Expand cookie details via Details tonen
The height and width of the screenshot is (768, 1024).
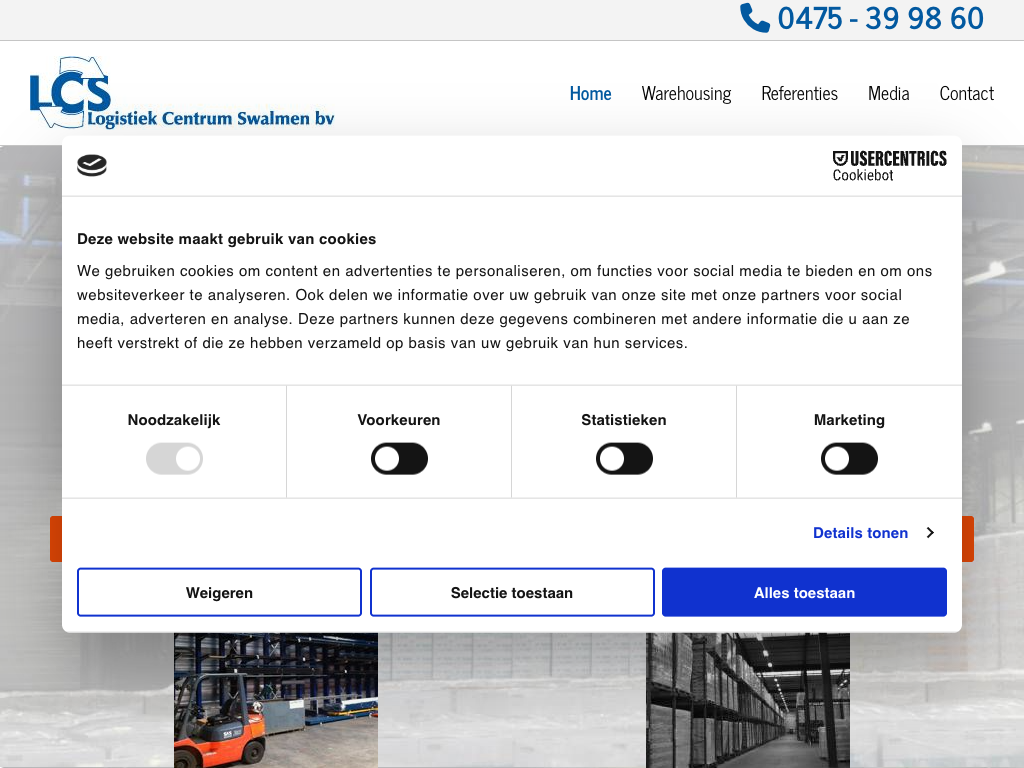click(x=860, y=533)
